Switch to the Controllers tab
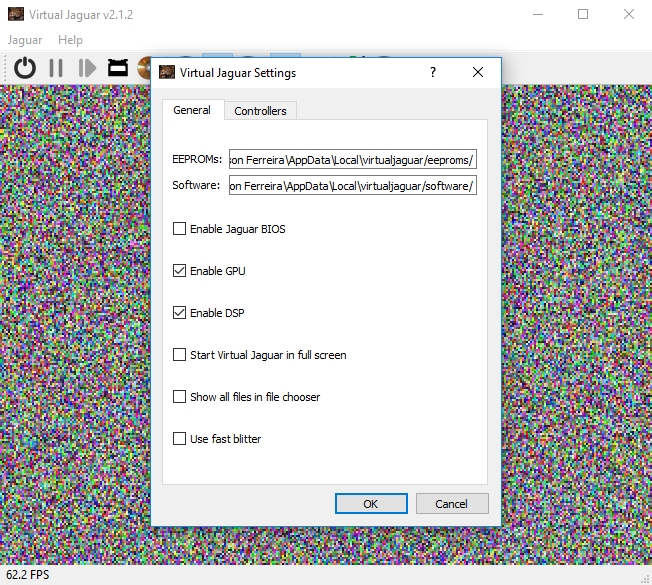The width and height of the screenshot is (652, 585). tap(260, 111)
